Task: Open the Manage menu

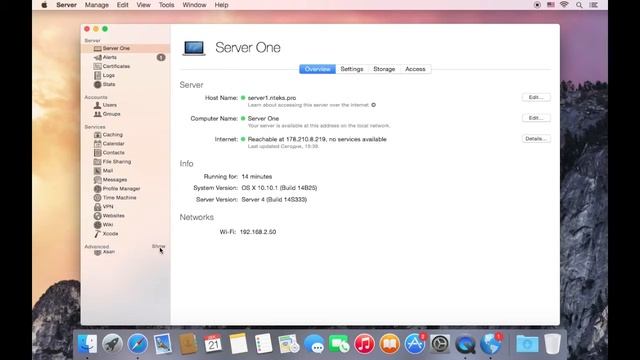Action: (97, 5)
